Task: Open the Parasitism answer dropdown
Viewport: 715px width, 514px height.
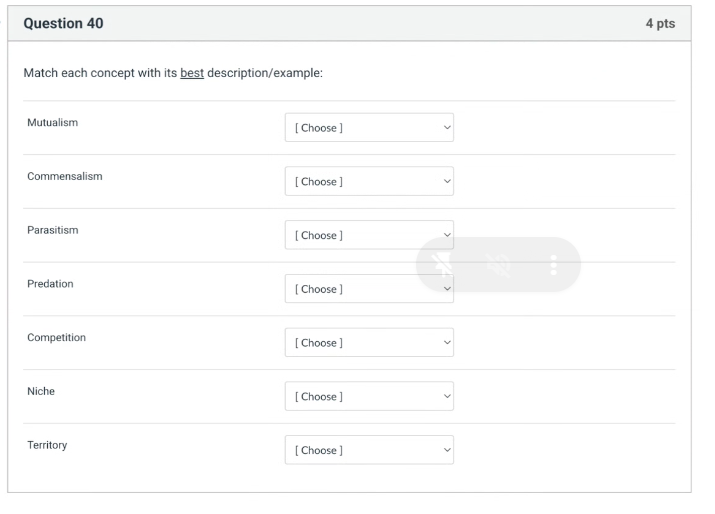Action: [x=369, y=235]
